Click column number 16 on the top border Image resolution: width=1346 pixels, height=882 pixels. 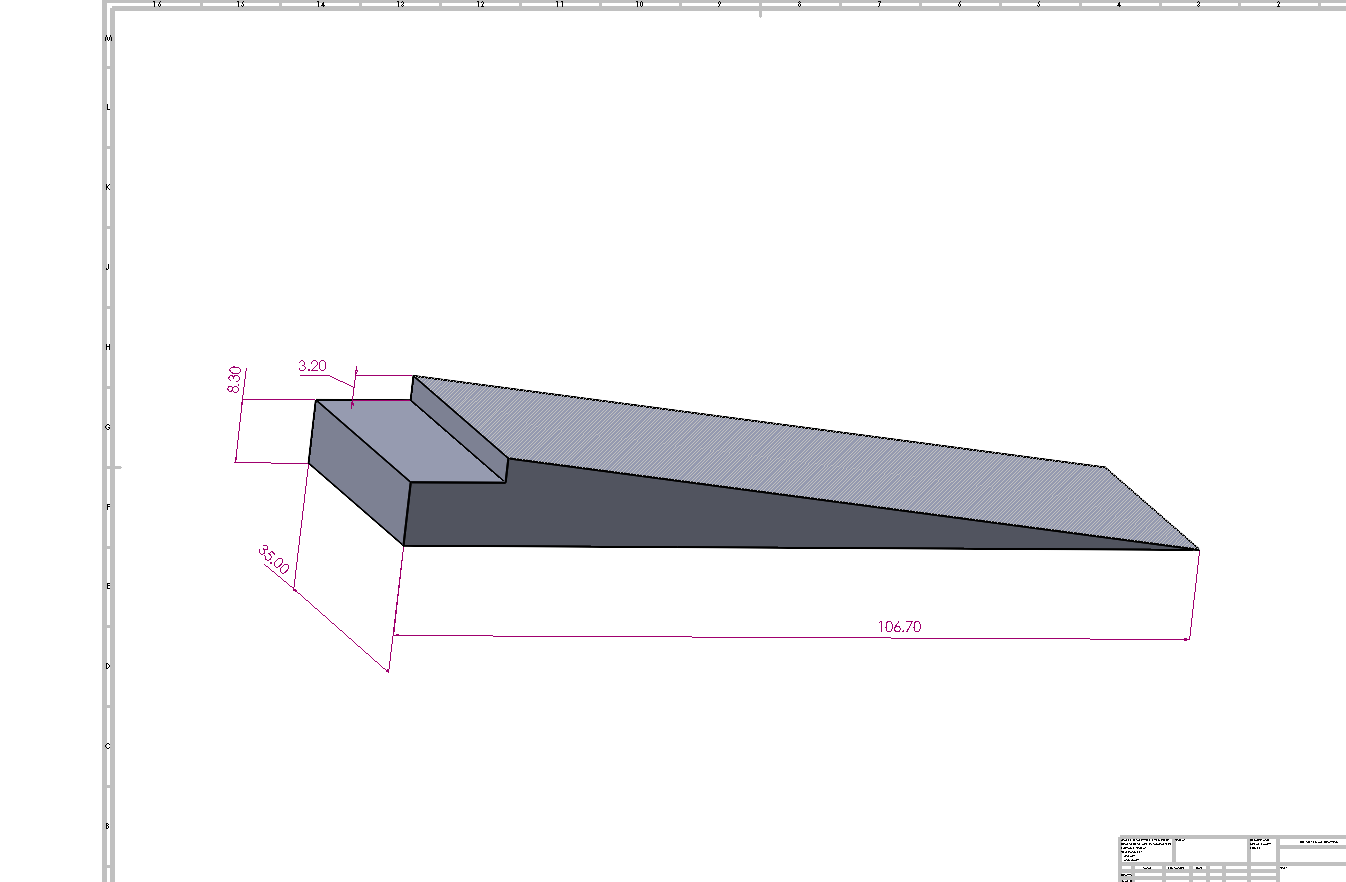[155, 5]
